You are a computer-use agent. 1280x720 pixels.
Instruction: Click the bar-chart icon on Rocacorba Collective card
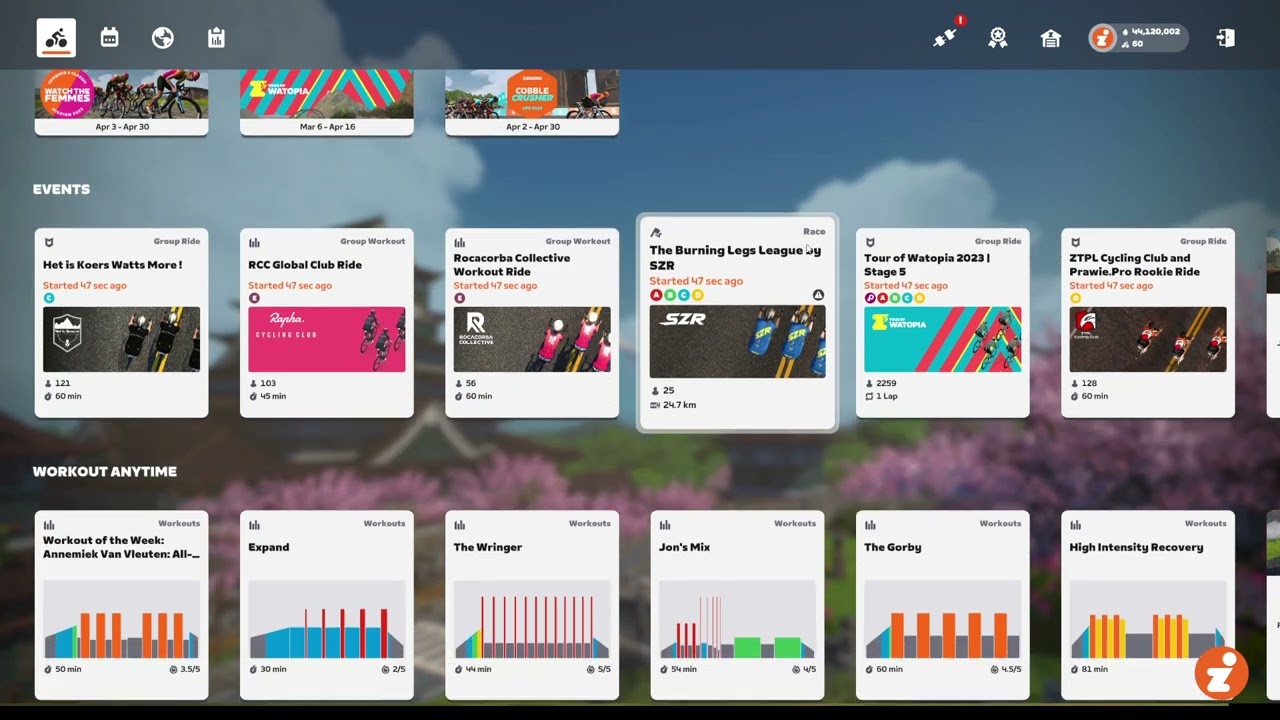459,242
